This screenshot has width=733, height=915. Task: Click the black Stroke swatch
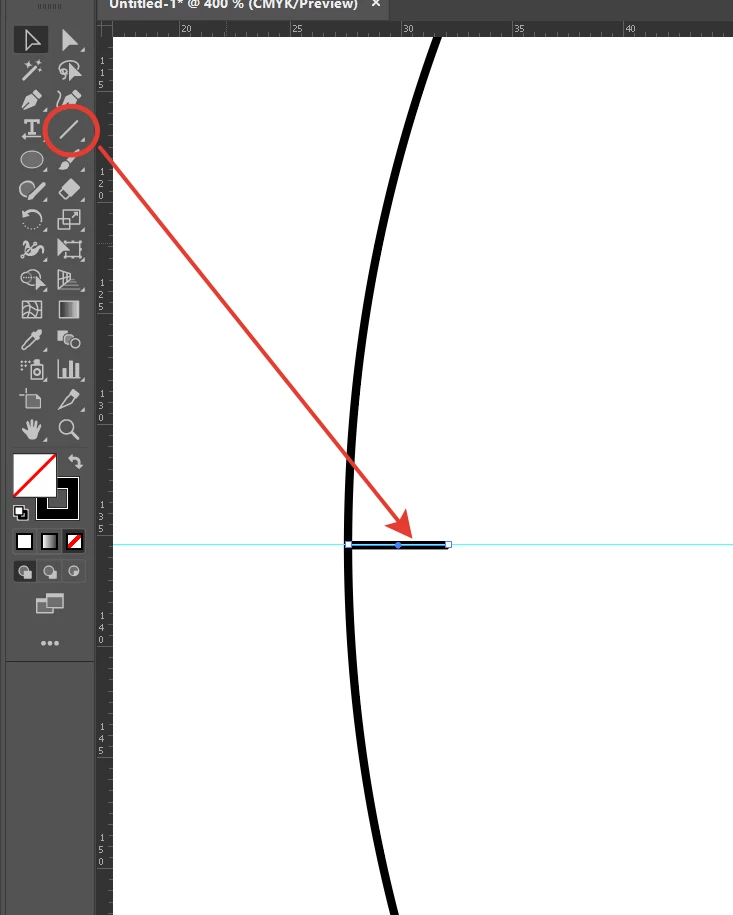(68, 509)
